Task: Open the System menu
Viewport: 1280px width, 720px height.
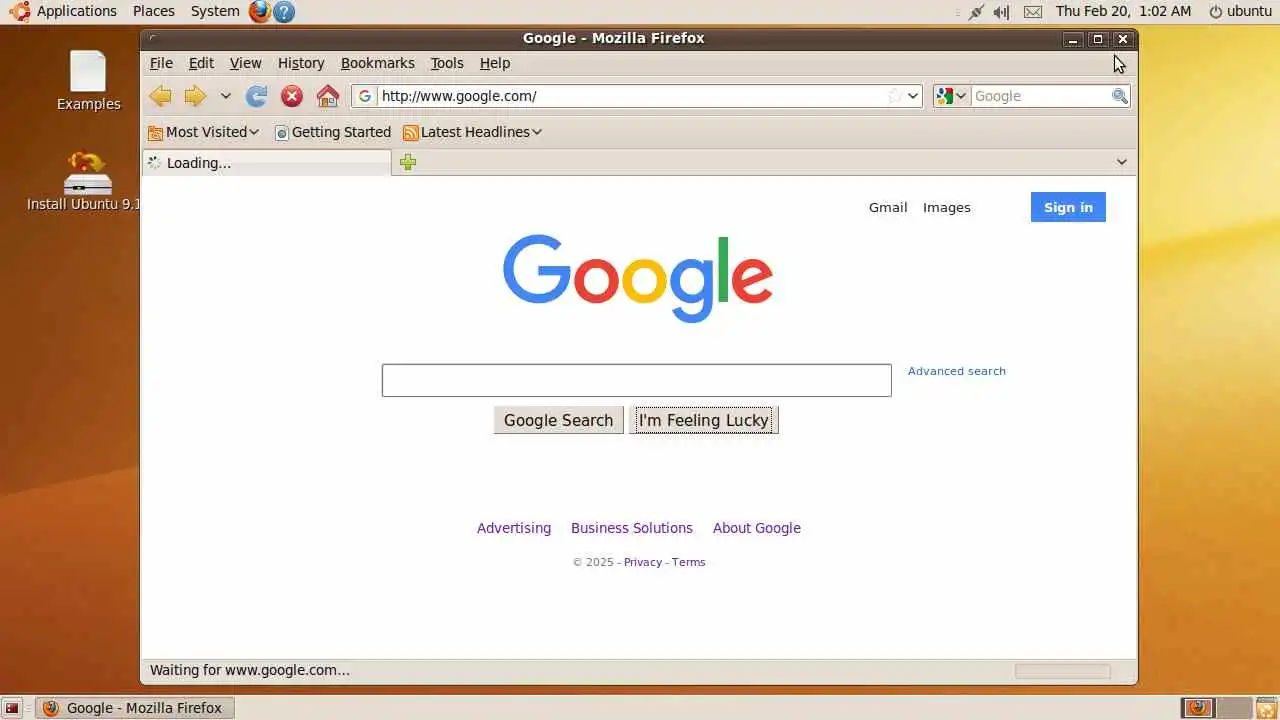Action: pos(215,11)
